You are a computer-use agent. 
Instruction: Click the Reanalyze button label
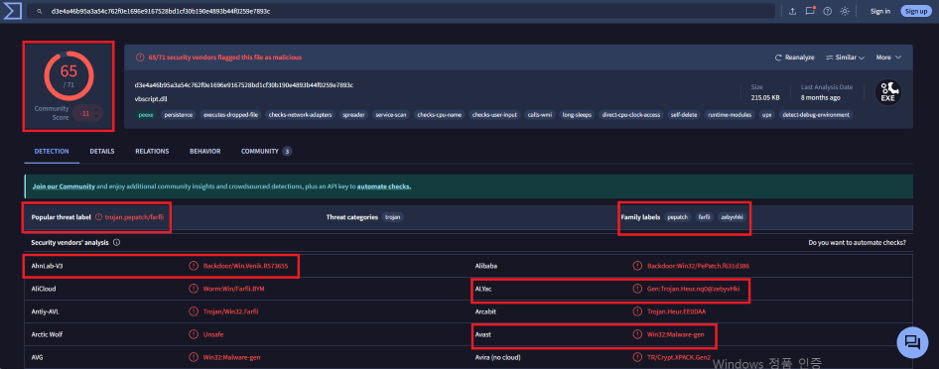(799, 58)
